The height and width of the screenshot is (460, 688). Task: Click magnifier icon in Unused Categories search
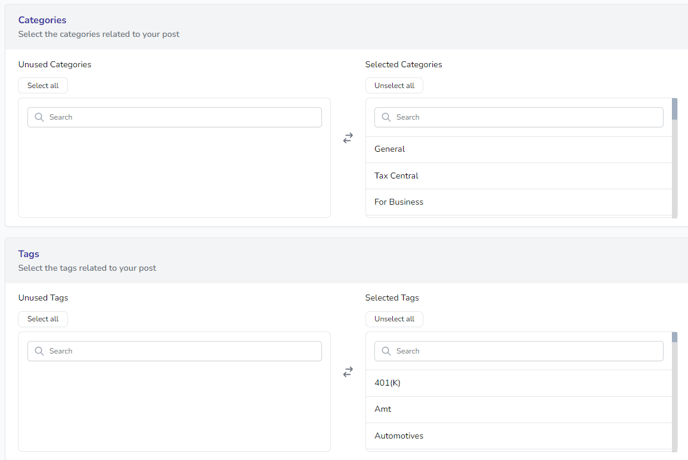[39, 117]
